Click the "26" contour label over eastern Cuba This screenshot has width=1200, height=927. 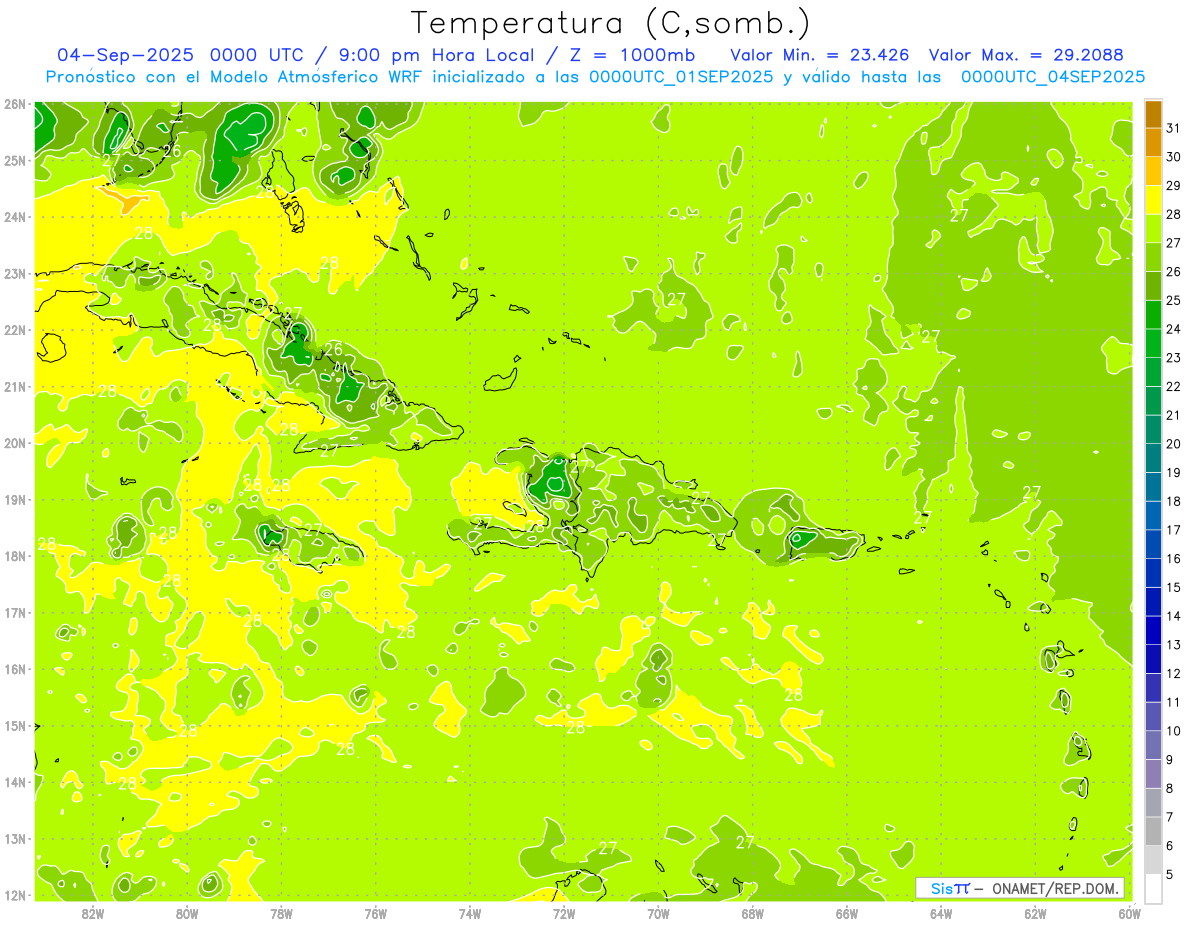pyautogui.click(x=334, y=349)
